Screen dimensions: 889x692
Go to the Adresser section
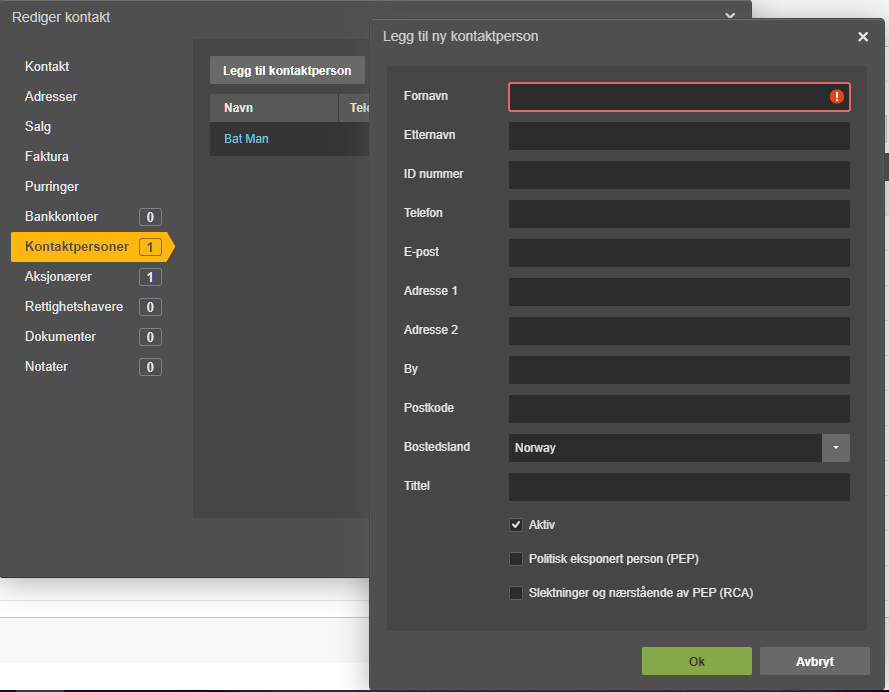click(x=51, y=96)
